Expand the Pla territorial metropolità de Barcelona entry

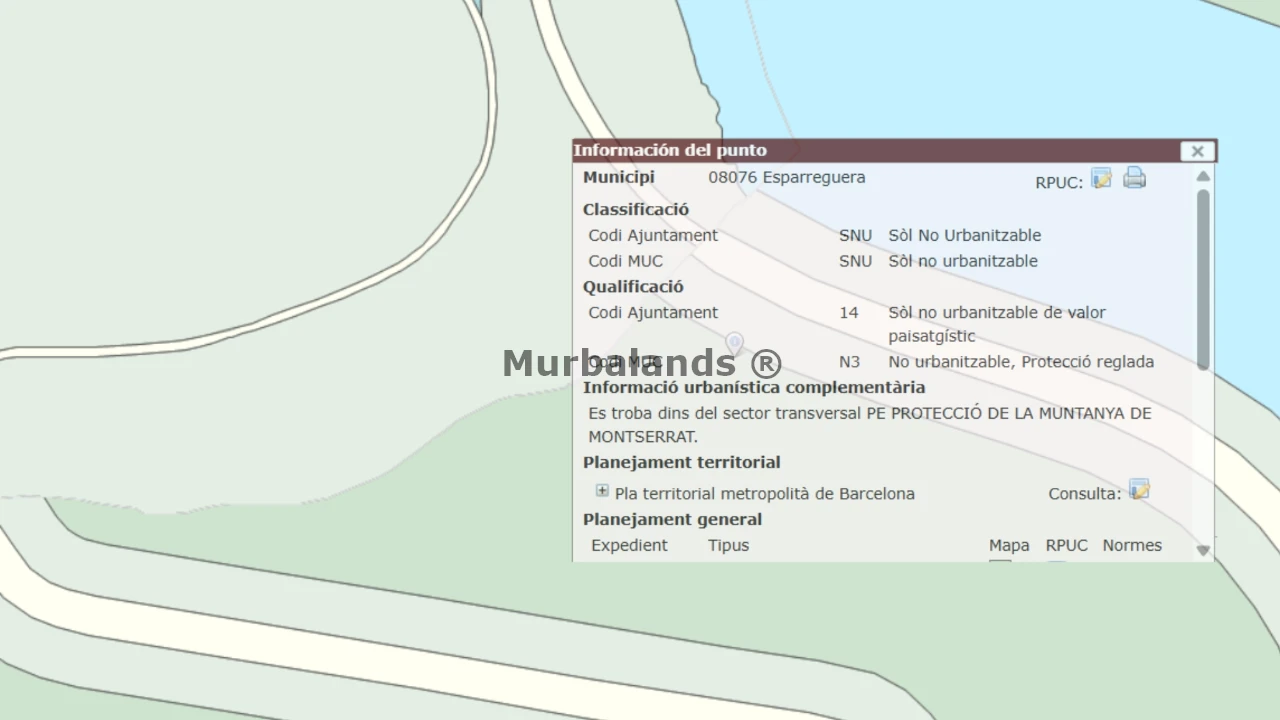coord(602,491)
